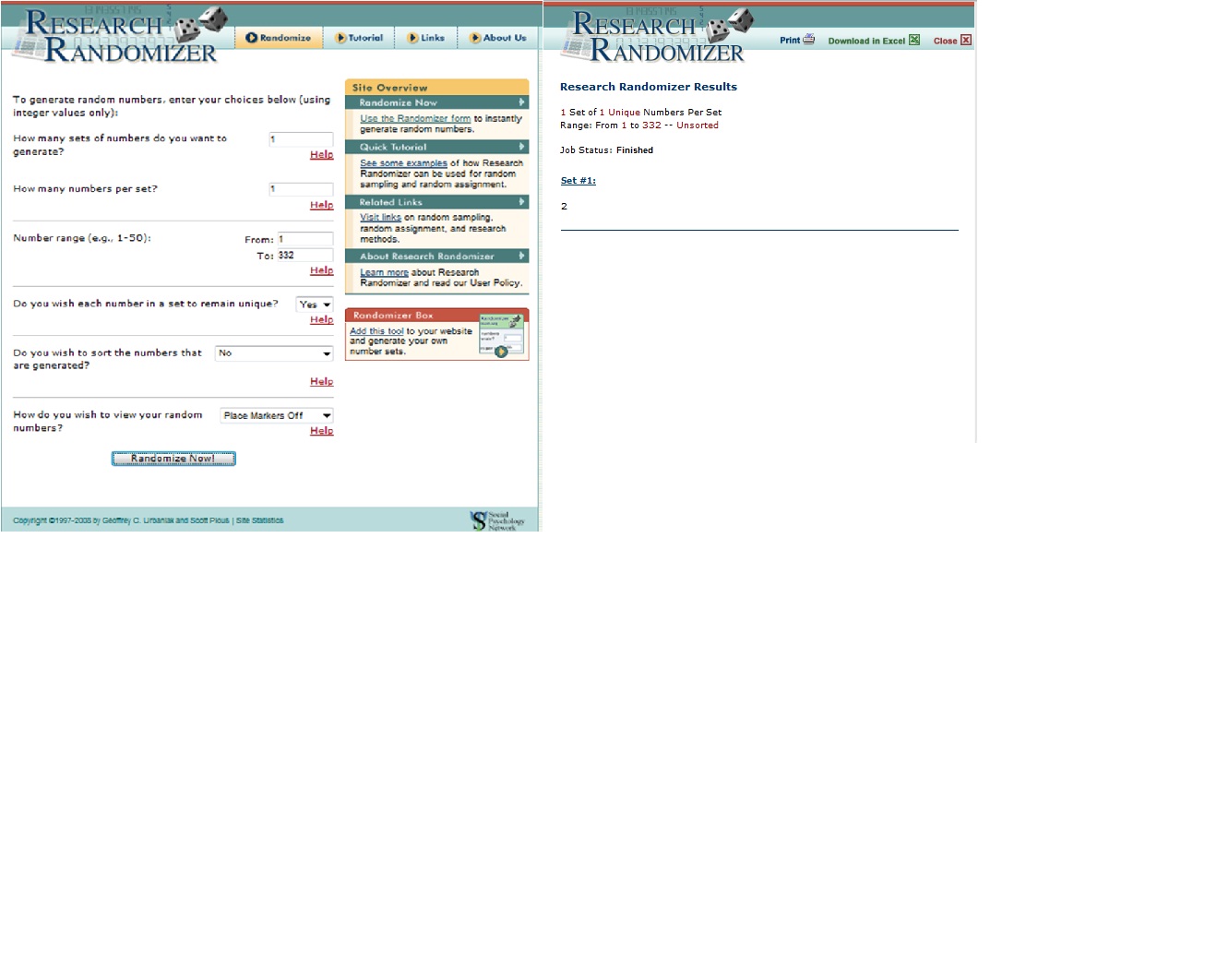Image resolution: width=1229 pixels, height=980 pixels.
Task: Click the Site Overview header
Action: click(437, 88)
